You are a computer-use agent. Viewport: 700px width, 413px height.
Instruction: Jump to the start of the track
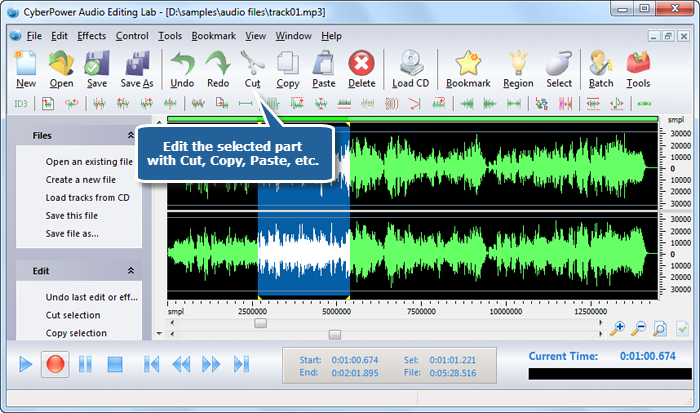151,364
